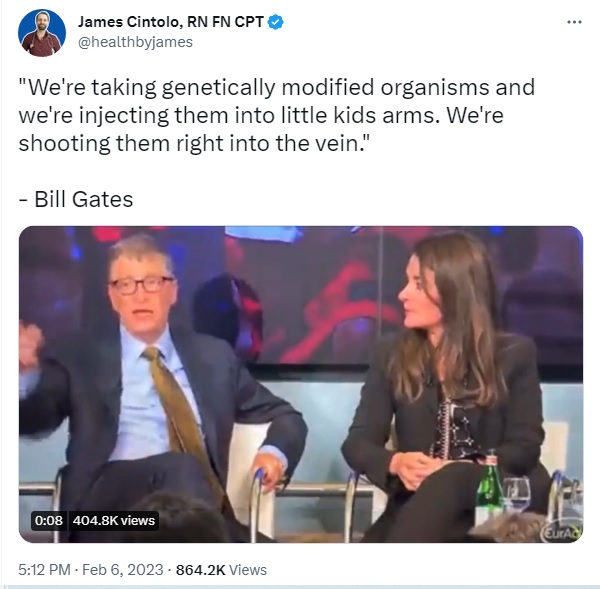
Task: Click the display name James Cintolo, RN FN CPT
Action: click(171, 22)
